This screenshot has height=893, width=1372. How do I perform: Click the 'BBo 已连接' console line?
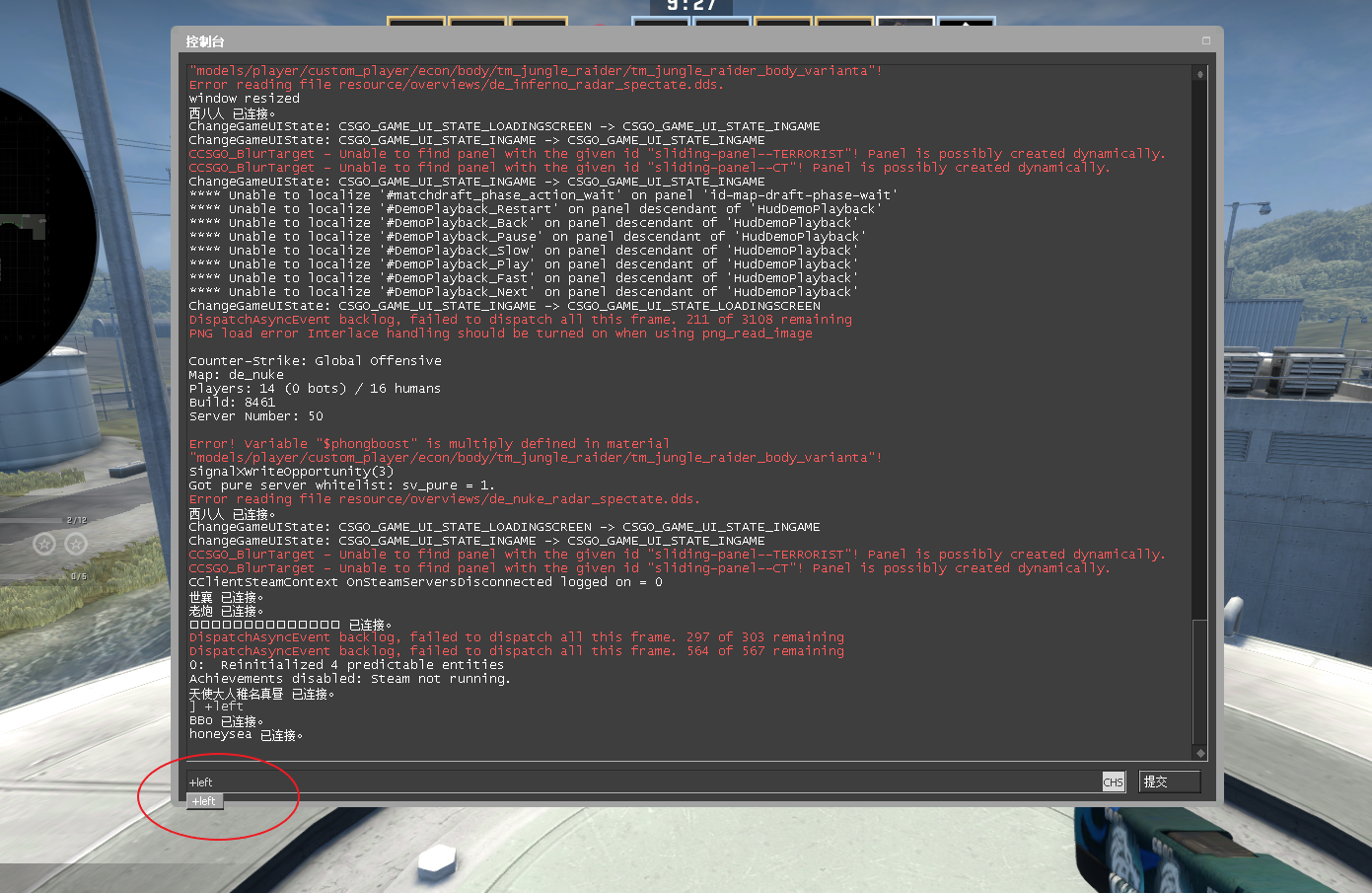226,721
